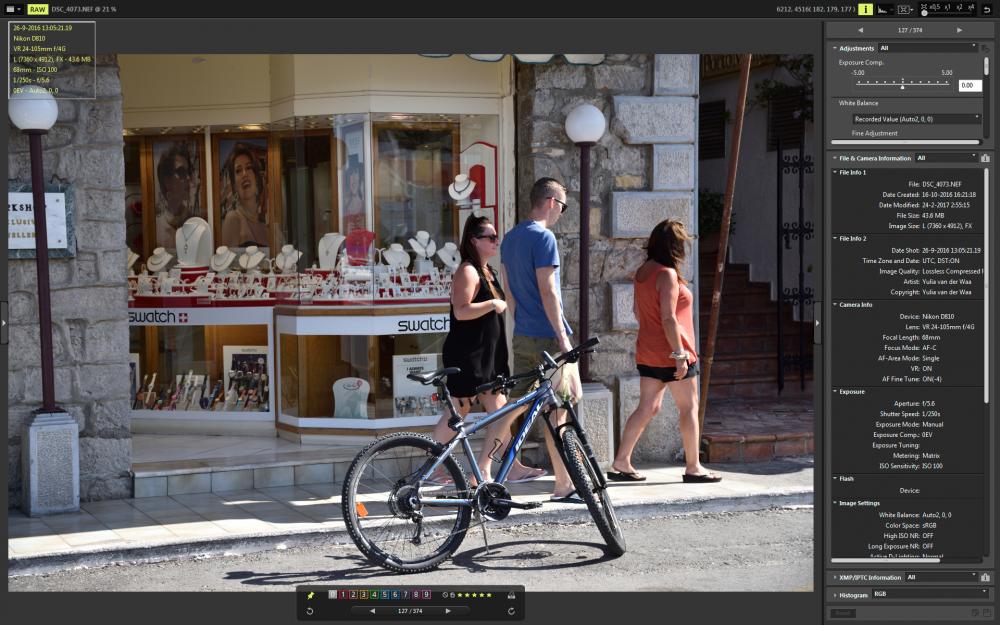
Task: Collapse the Exposure info group
Action: pos(835,392)
